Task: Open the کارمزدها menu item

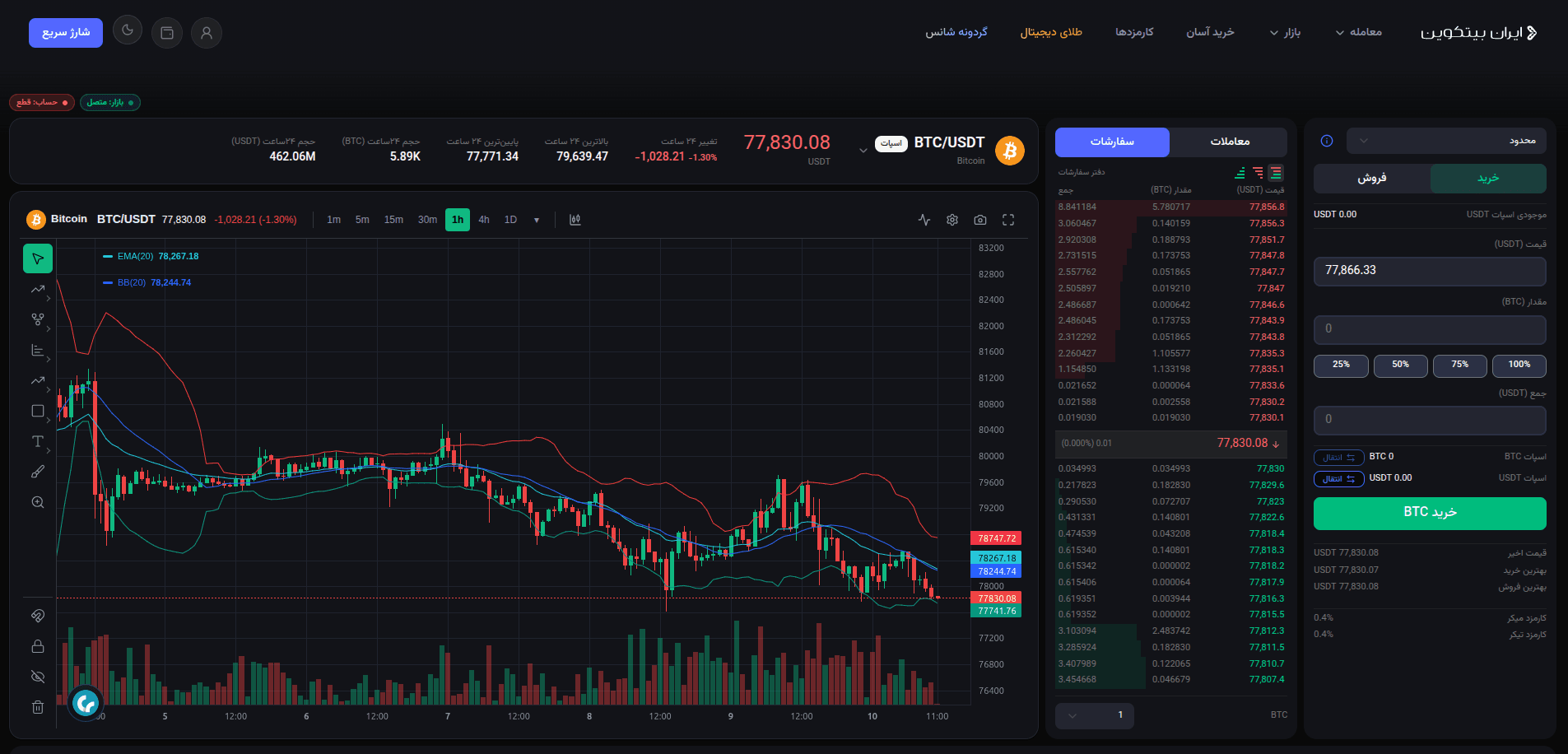Action: pos(1134,32)
